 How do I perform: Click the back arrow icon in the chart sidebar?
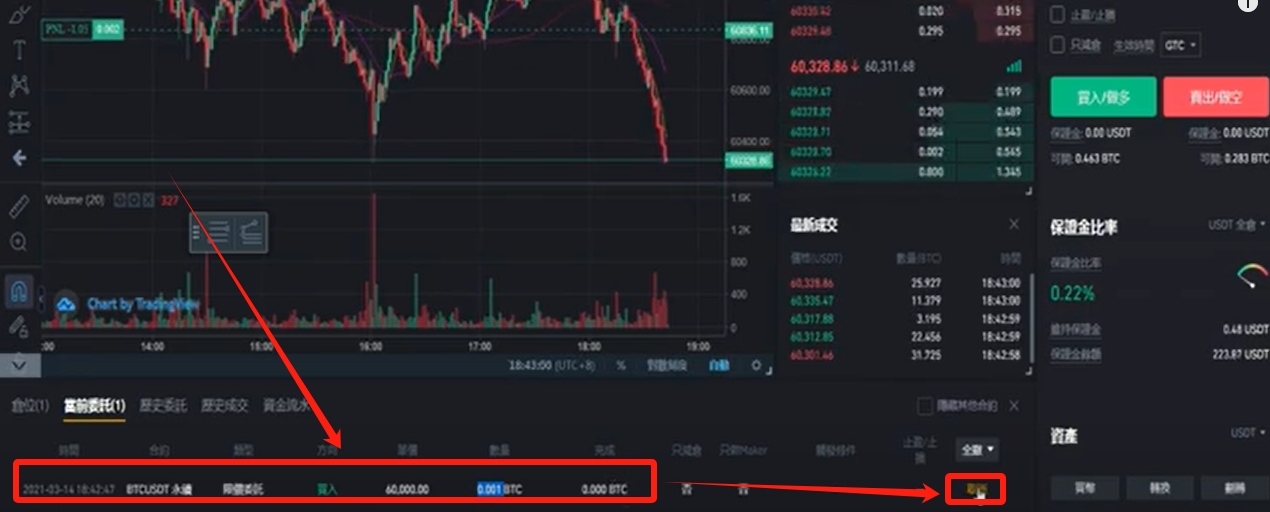(x=19, y=158)
